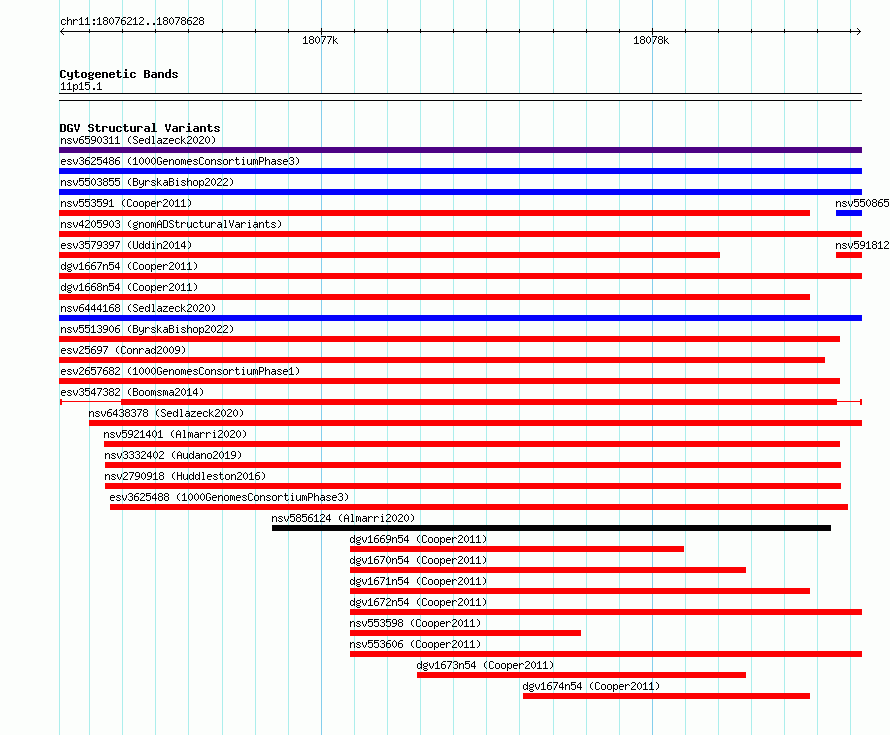Click the dgv1668n54 (Cooper2011) label

pos(129,287)
